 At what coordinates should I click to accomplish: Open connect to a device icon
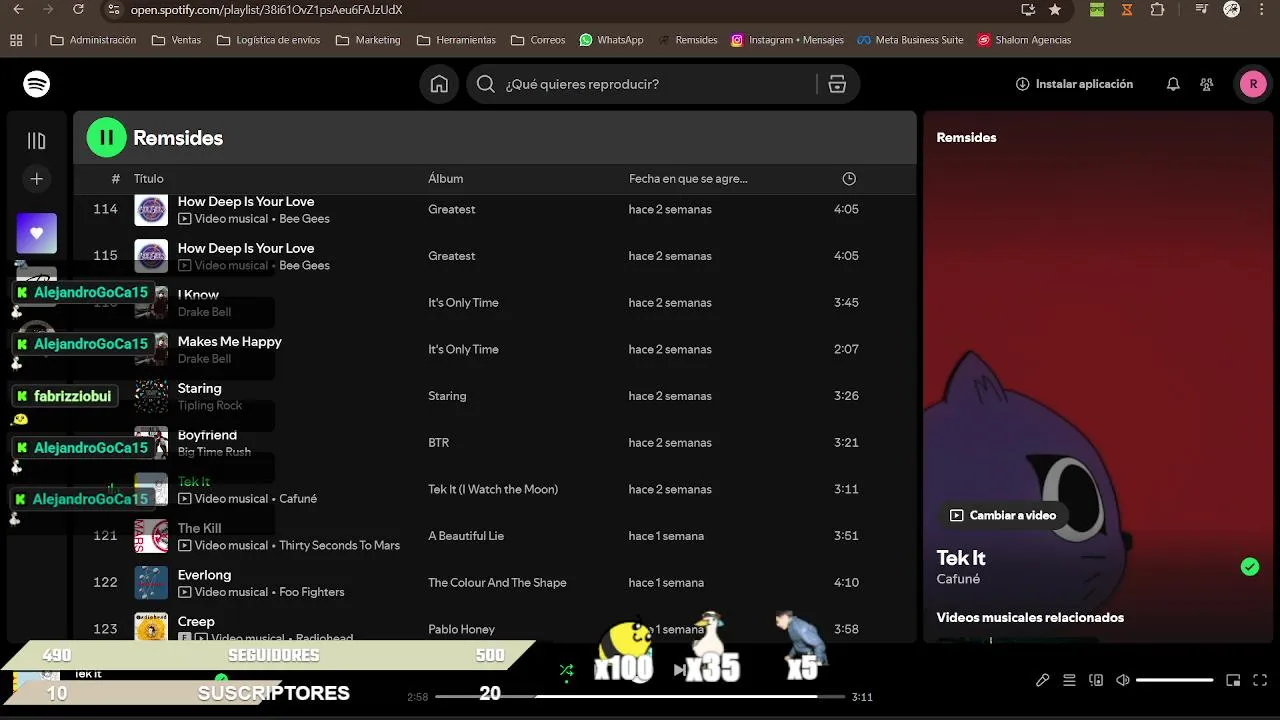pos(1096,680)
